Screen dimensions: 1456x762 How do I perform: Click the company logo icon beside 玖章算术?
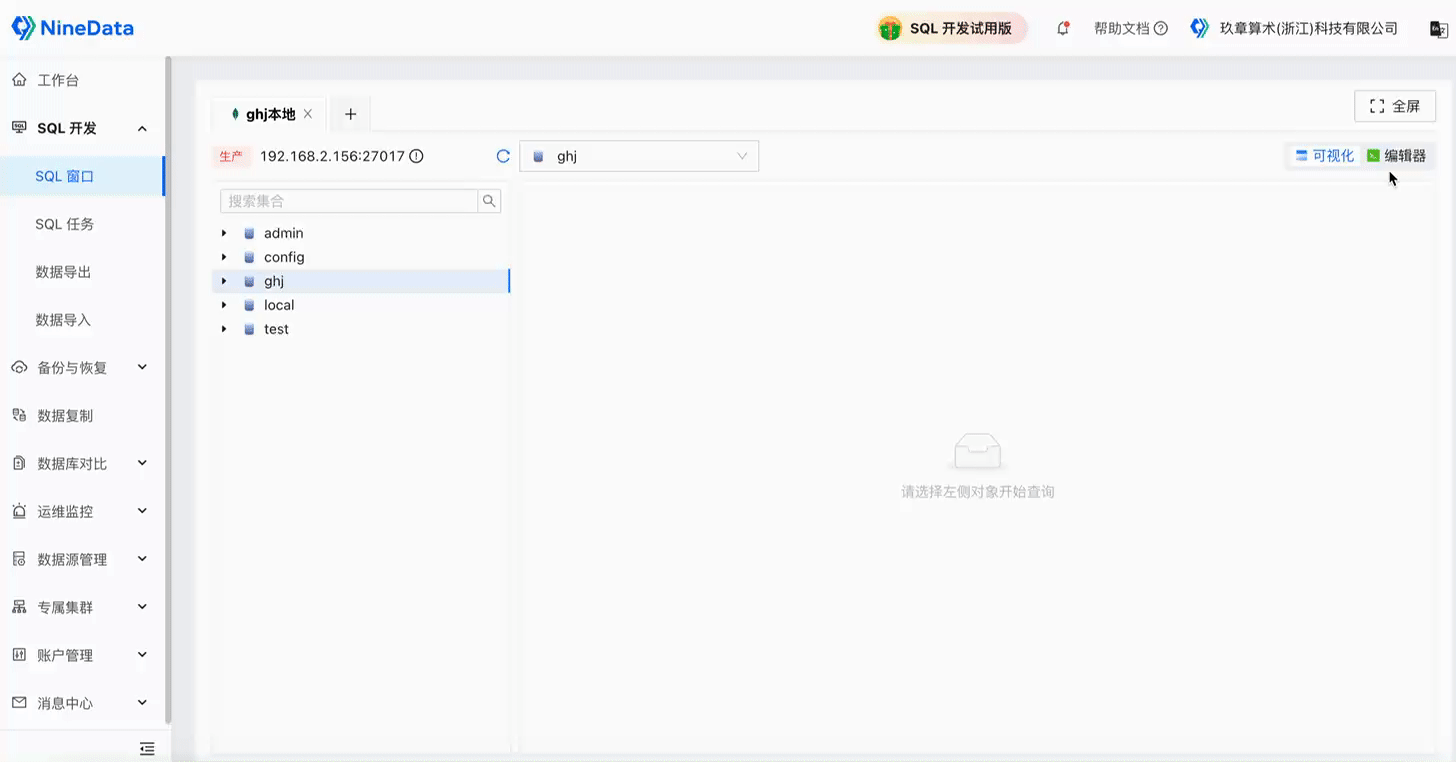click(x=1200, y=28)
